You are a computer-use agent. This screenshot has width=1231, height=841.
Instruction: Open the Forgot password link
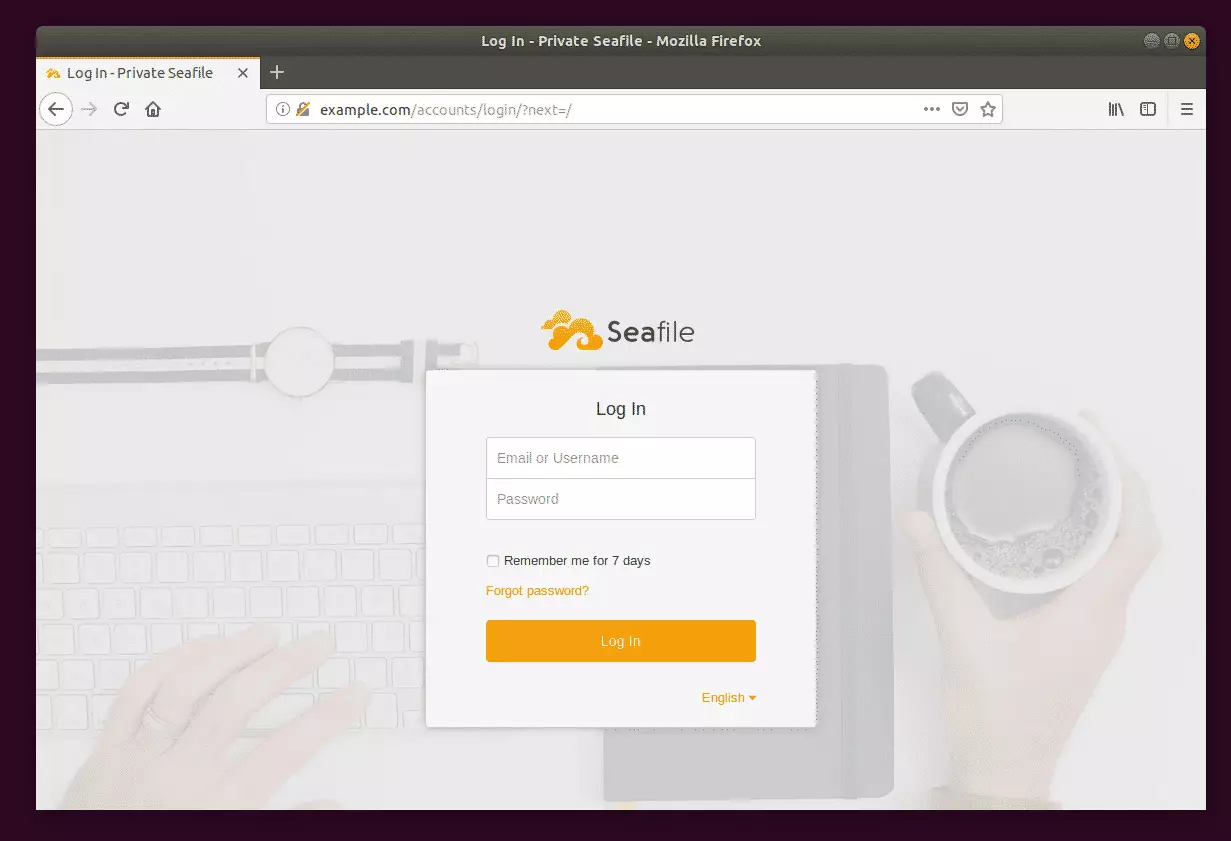tap(537, 591)
